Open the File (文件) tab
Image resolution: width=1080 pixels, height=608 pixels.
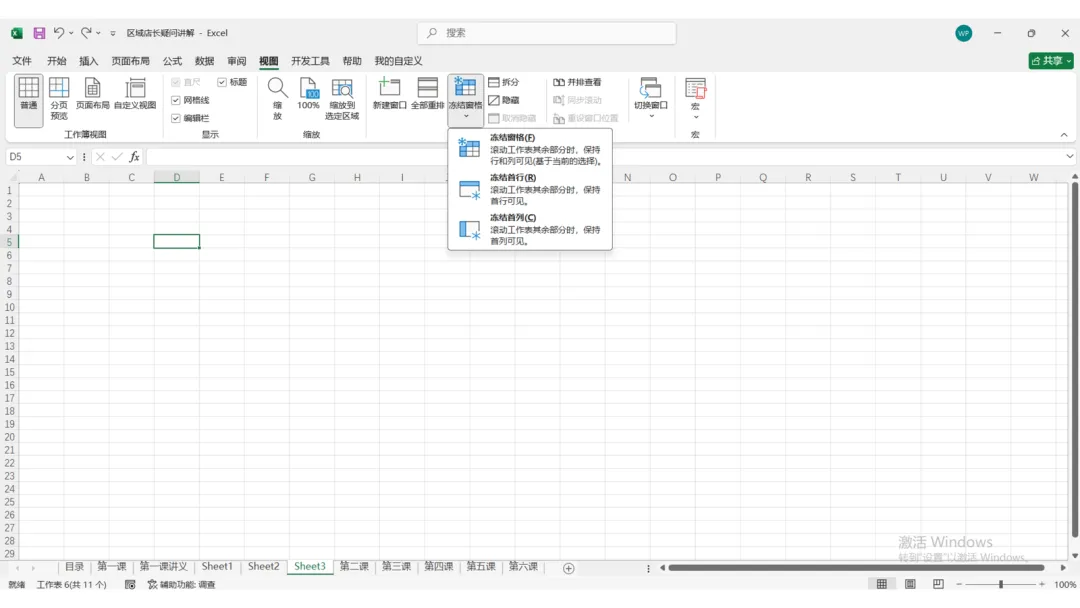[22, 61]
